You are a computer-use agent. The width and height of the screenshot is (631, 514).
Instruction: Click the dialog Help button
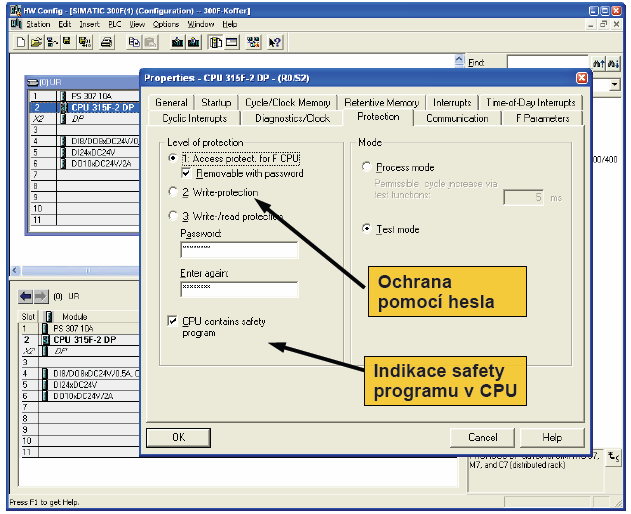(x=552, y=438)
